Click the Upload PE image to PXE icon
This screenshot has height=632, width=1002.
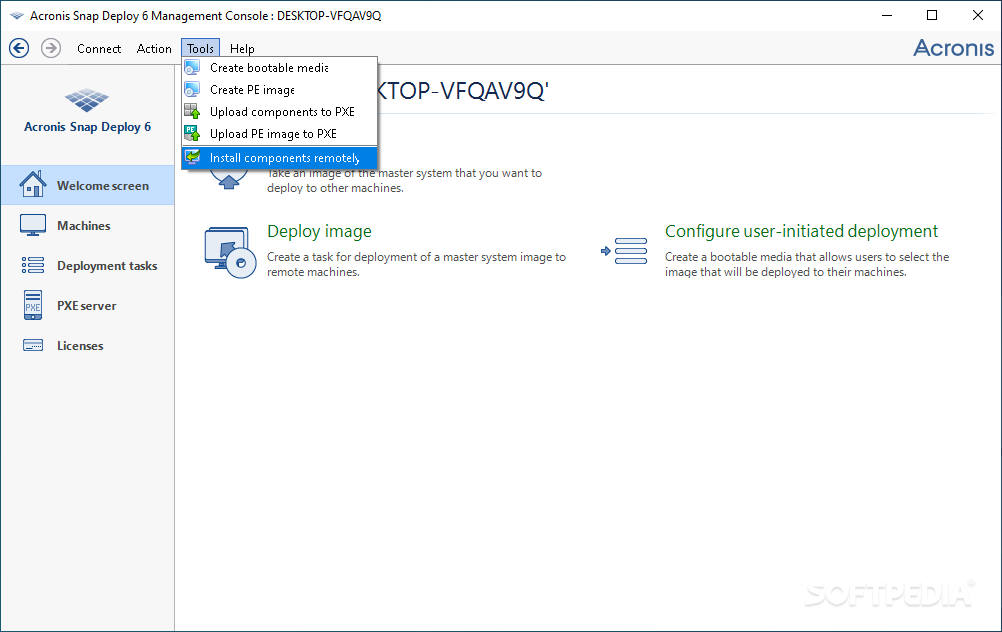(192, 133)
